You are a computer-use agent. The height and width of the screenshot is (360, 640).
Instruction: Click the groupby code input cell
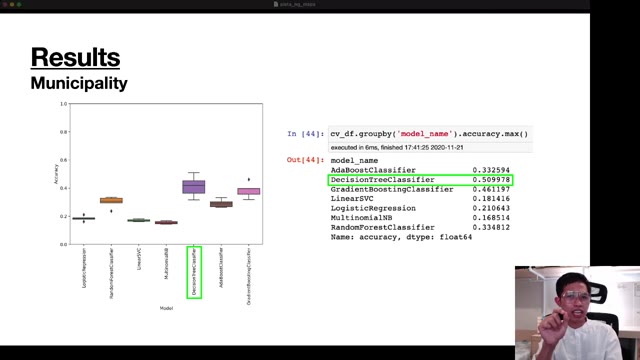[430, 134]
